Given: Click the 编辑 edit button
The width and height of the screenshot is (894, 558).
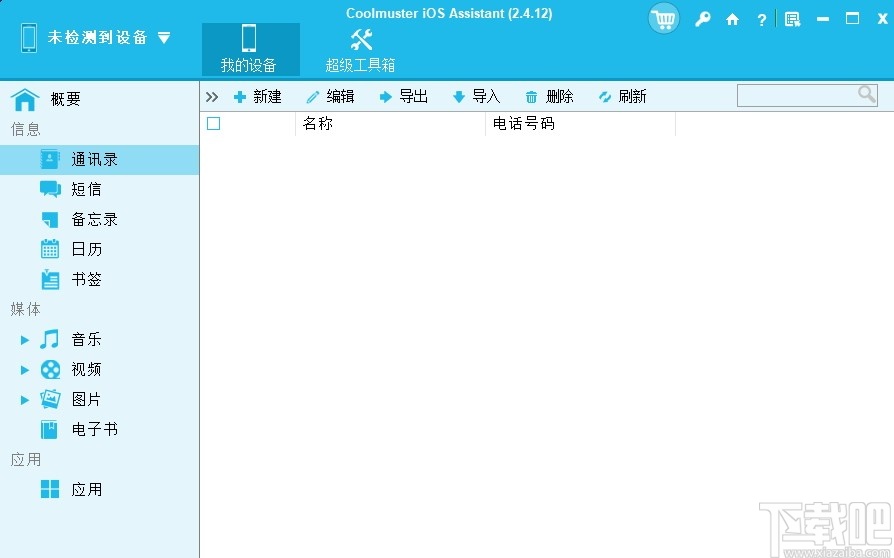Looking at the screenshot, I should [331, 97].
